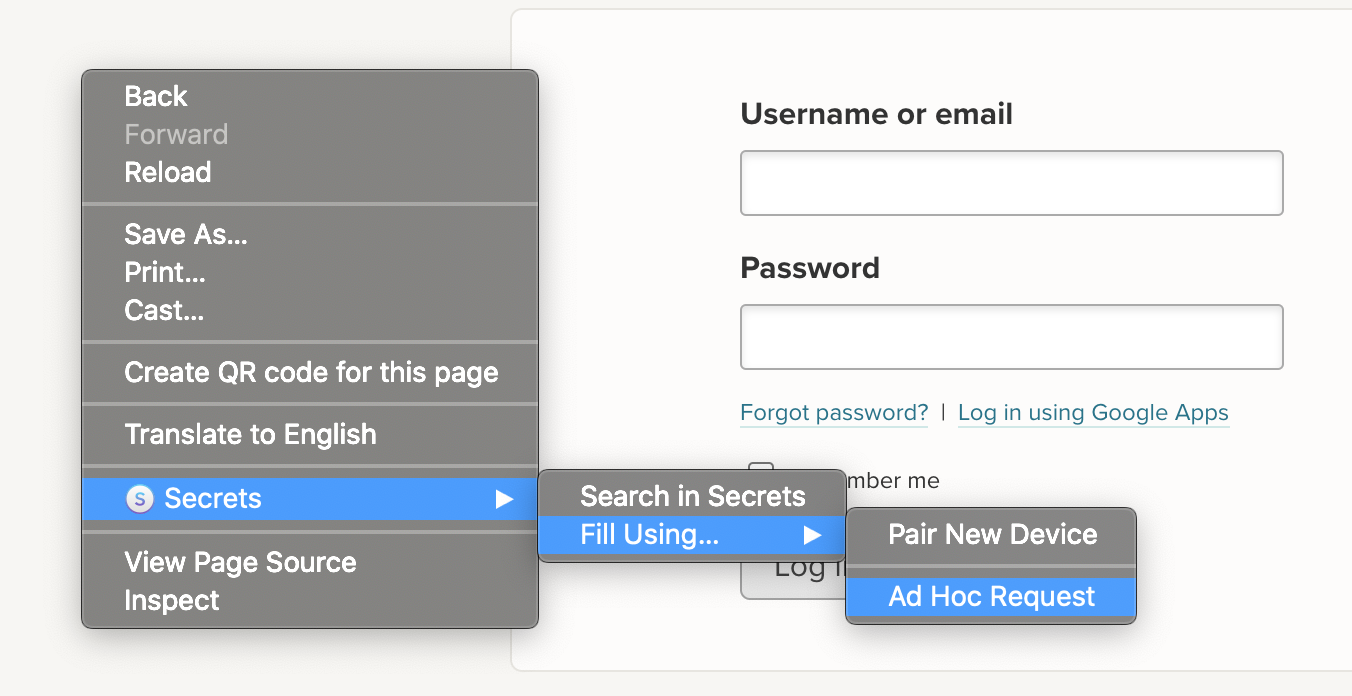Click the Secrets extension icon
This screenshot has height=696, width=1352.
(x=140, y=498)
